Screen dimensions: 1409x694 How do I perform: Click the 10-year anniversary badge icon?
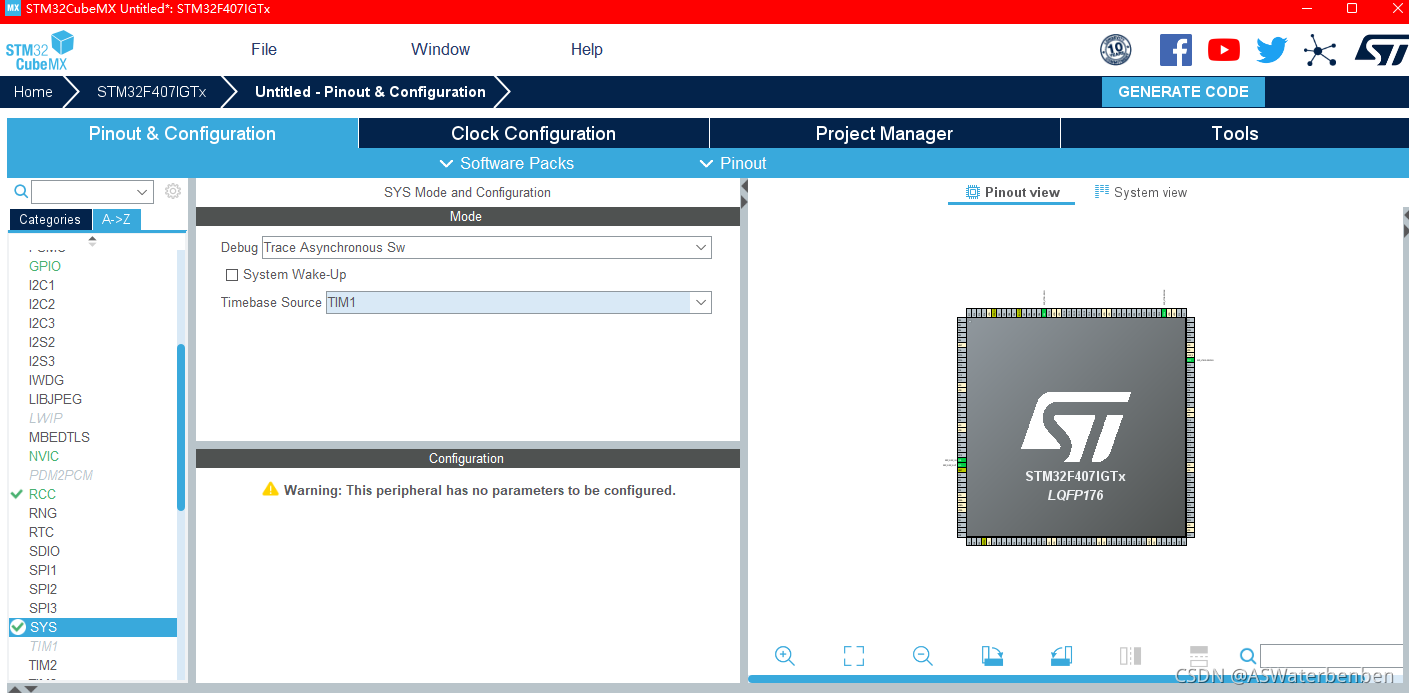1116,50
